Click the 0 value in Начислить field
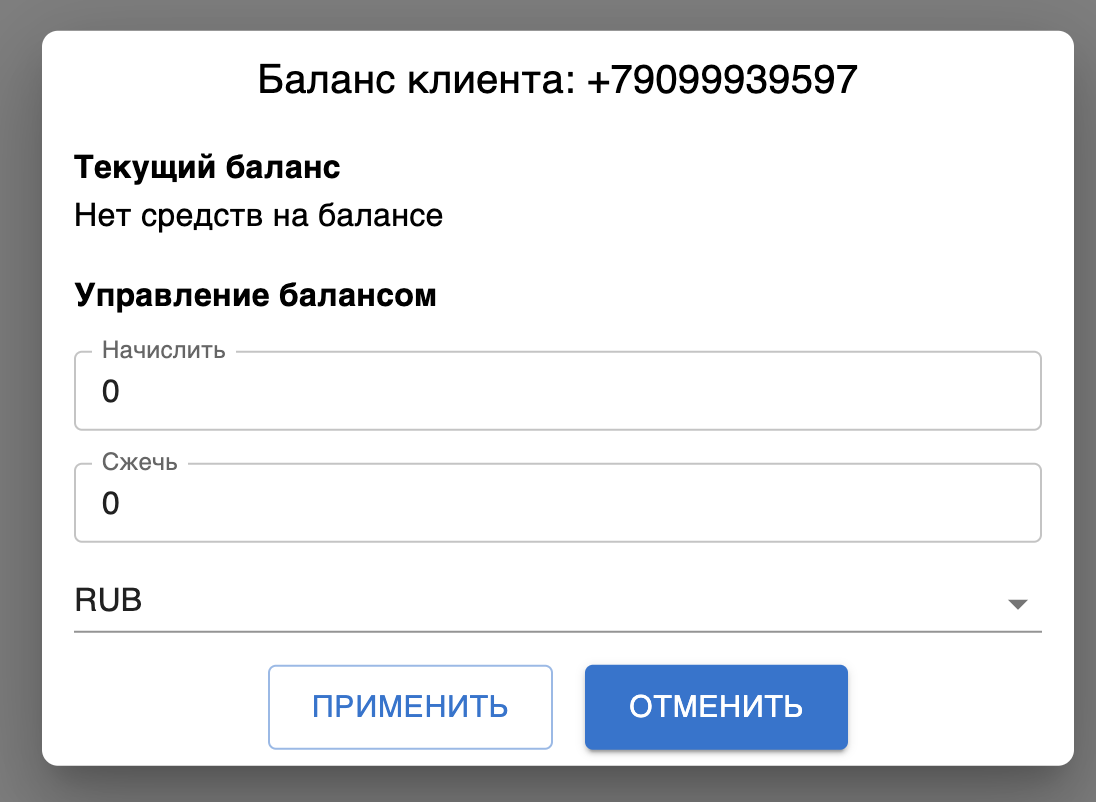Viewport: 1096px width, 802px height. click(x=111, y=392)
